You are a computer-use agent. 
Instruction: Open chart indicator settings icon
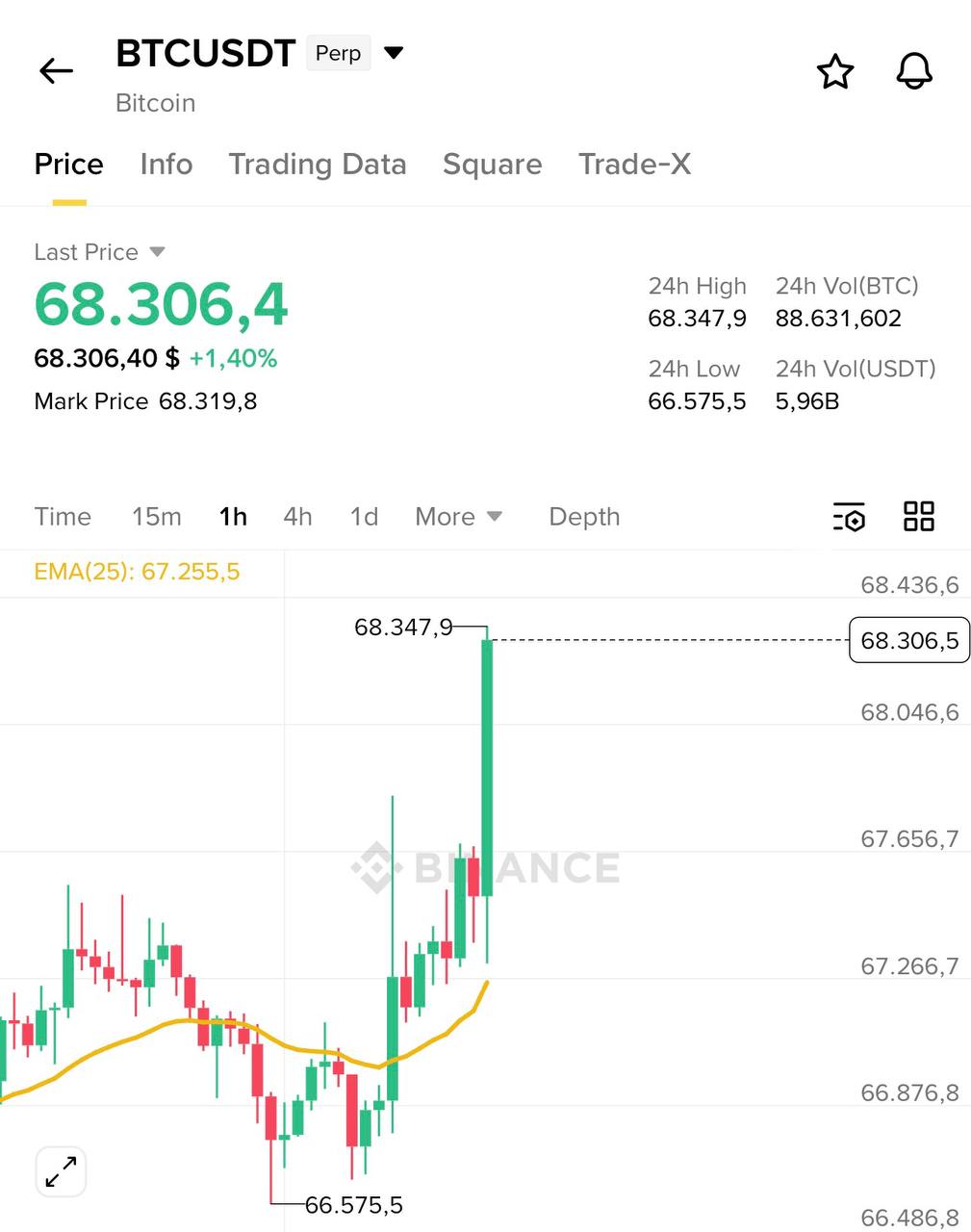(x=849, y=517)
